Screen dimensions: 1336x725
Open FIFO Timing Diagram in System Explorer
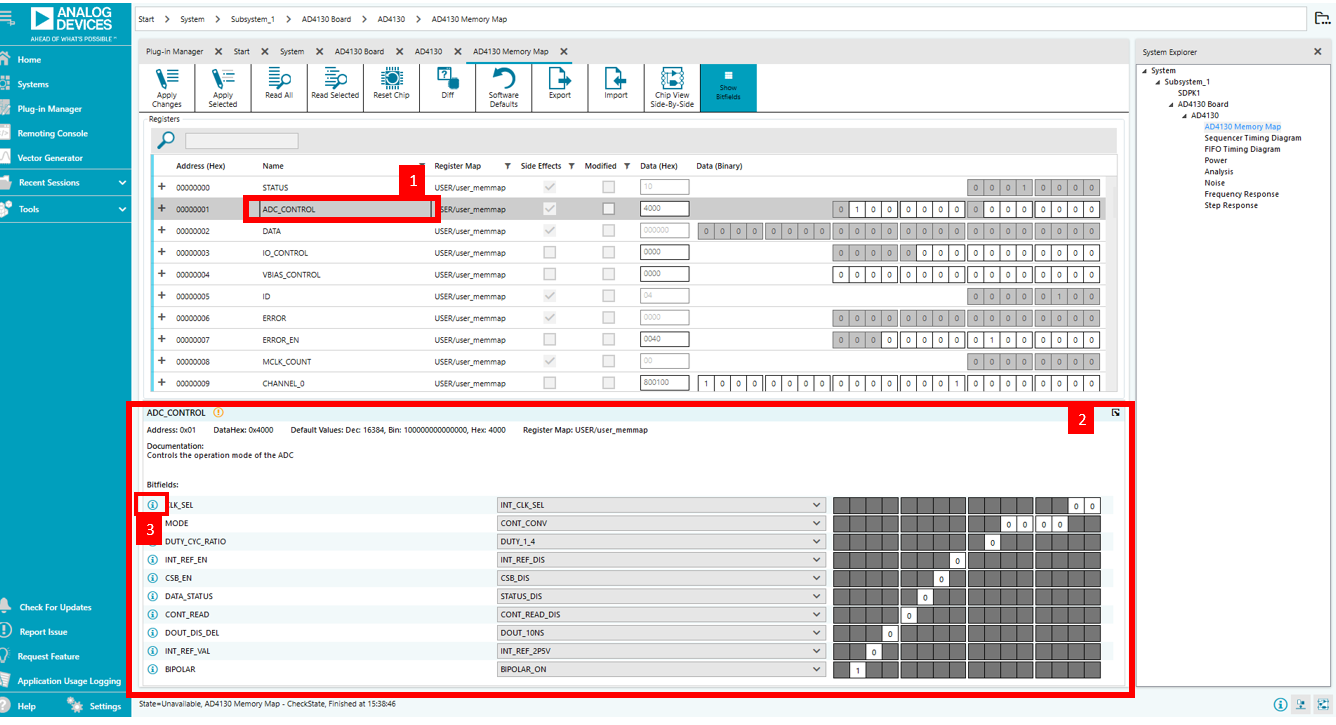point(1242,149)
